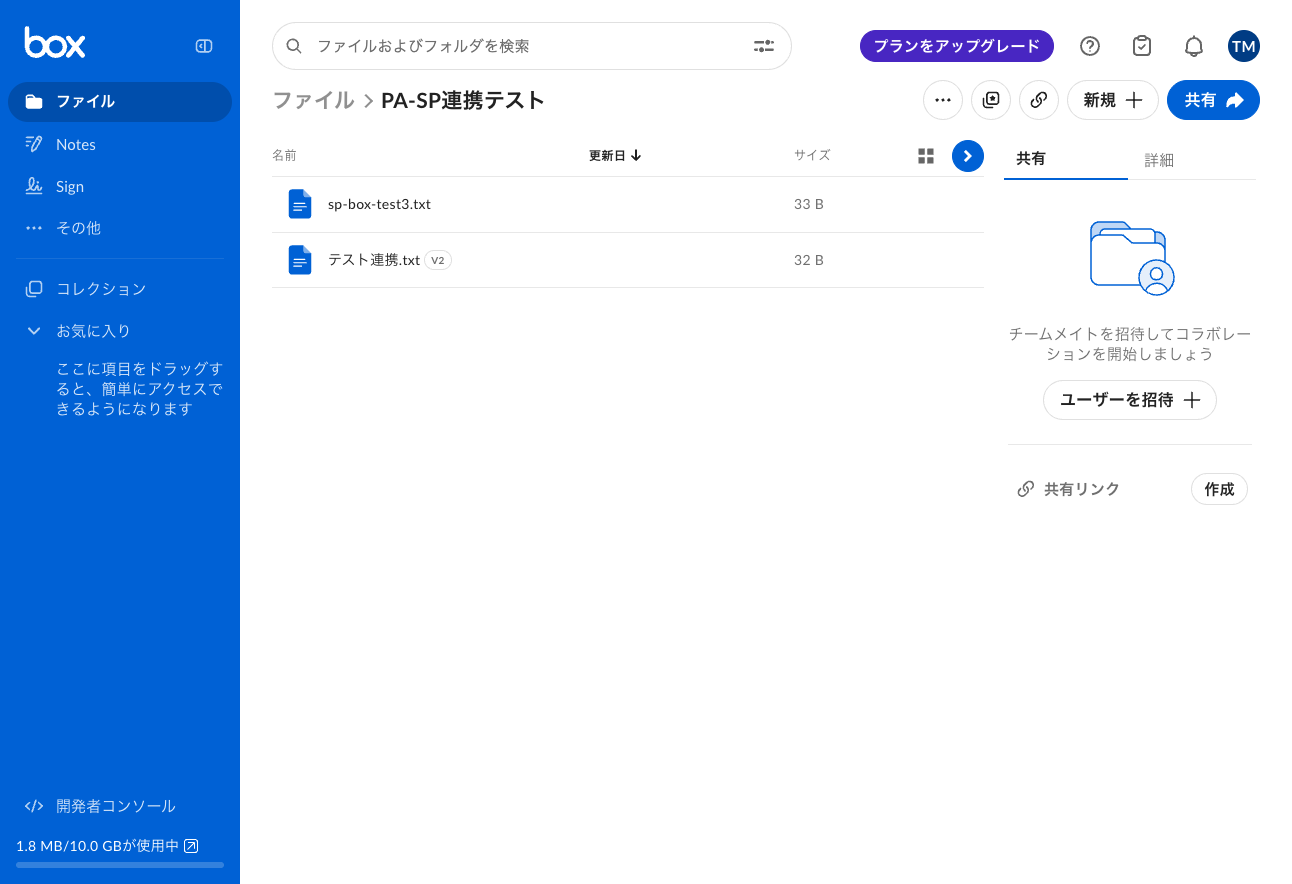1292x884 pixels.
Task: Click プランをアップグレード button
Action: tap(957, 46)
